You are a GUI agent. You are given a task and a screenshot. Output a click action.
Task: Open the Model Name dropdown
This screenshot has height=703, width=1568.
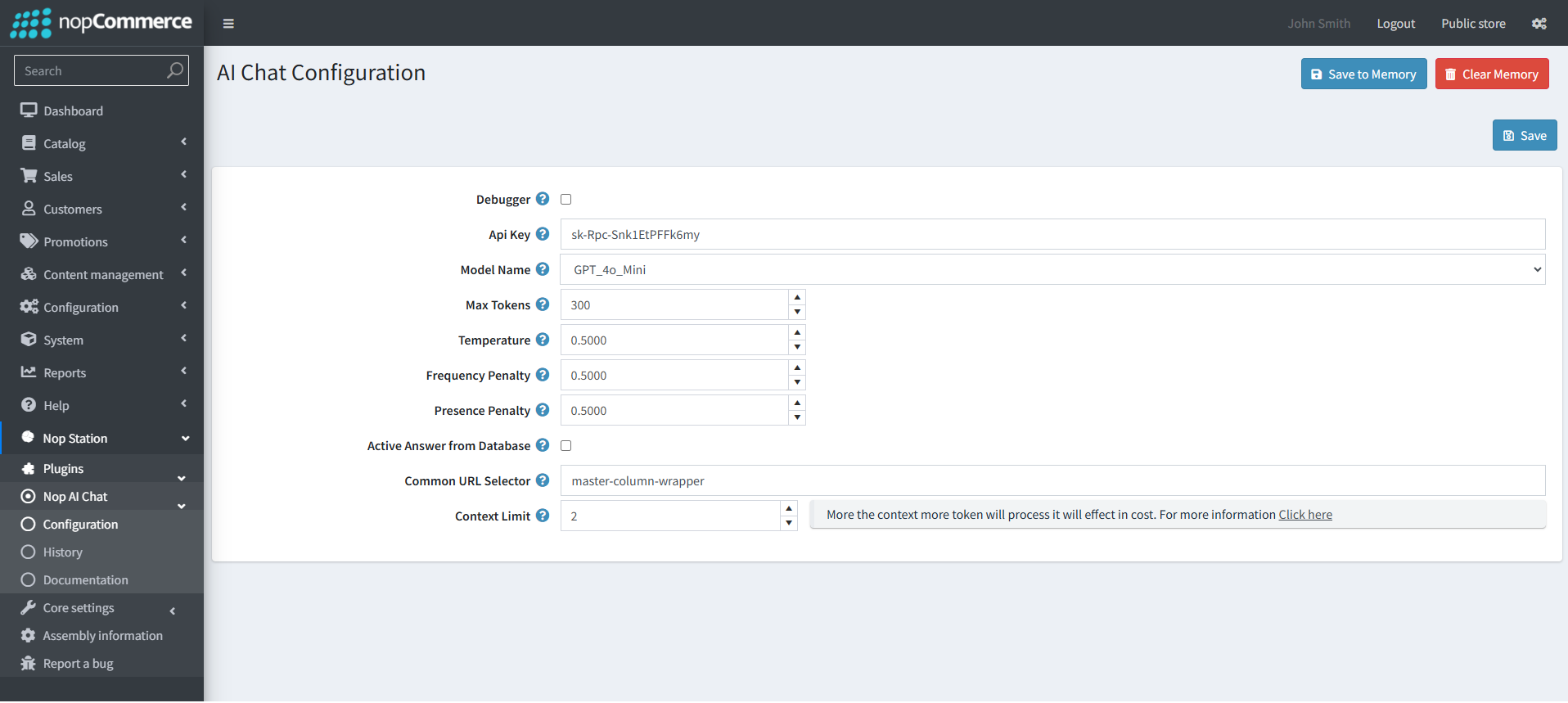[x=1052, y=269]
